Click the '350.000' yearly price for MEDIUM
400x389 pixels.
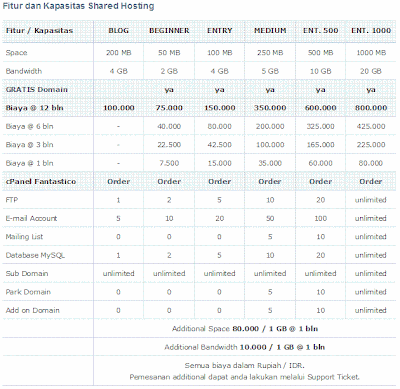click(270, 108)
